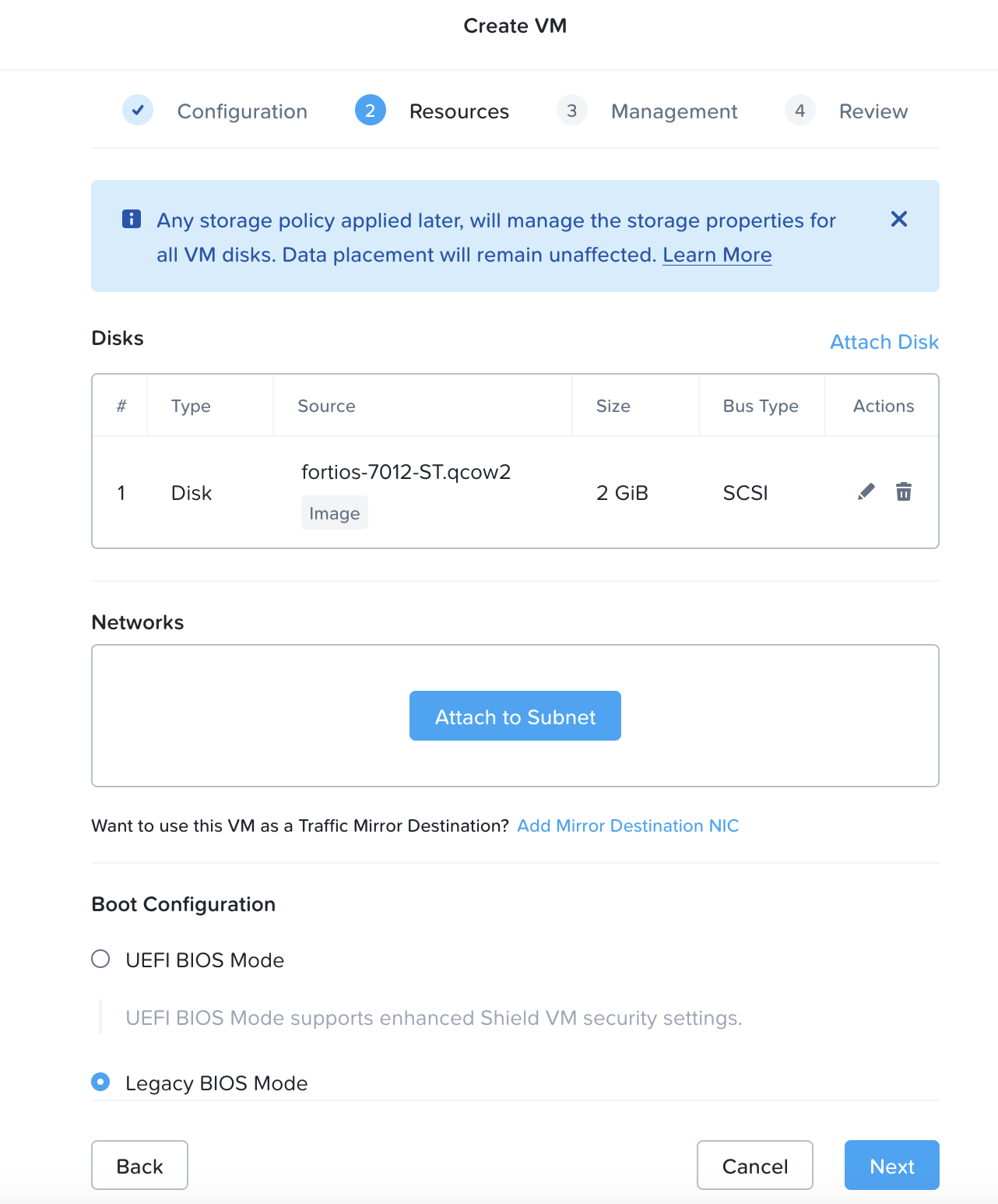Dismiss the storage policy info banner
998x1204 pixels.
pos(898,220)
